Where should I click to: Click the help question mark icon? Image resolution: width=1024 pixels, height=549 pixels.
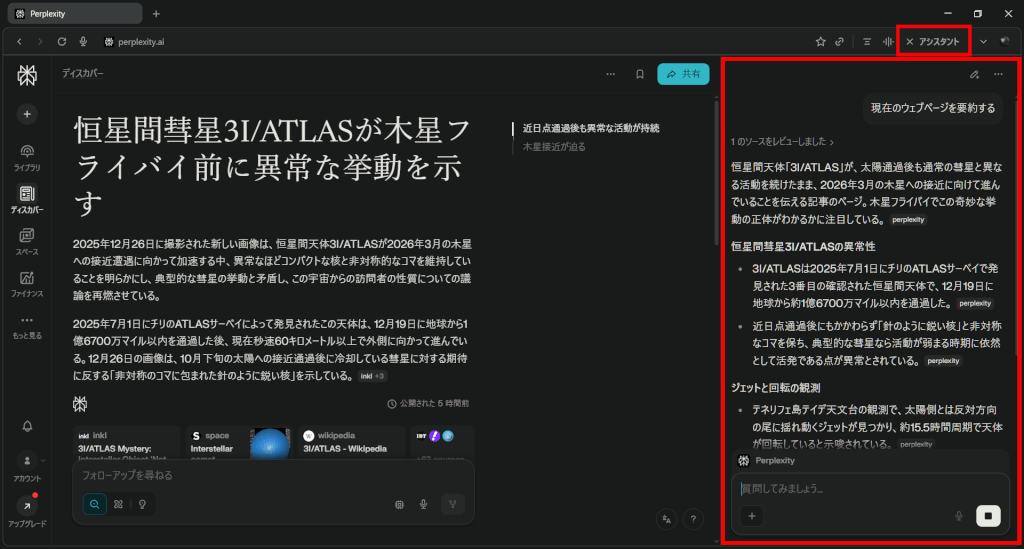coord(695,518)
